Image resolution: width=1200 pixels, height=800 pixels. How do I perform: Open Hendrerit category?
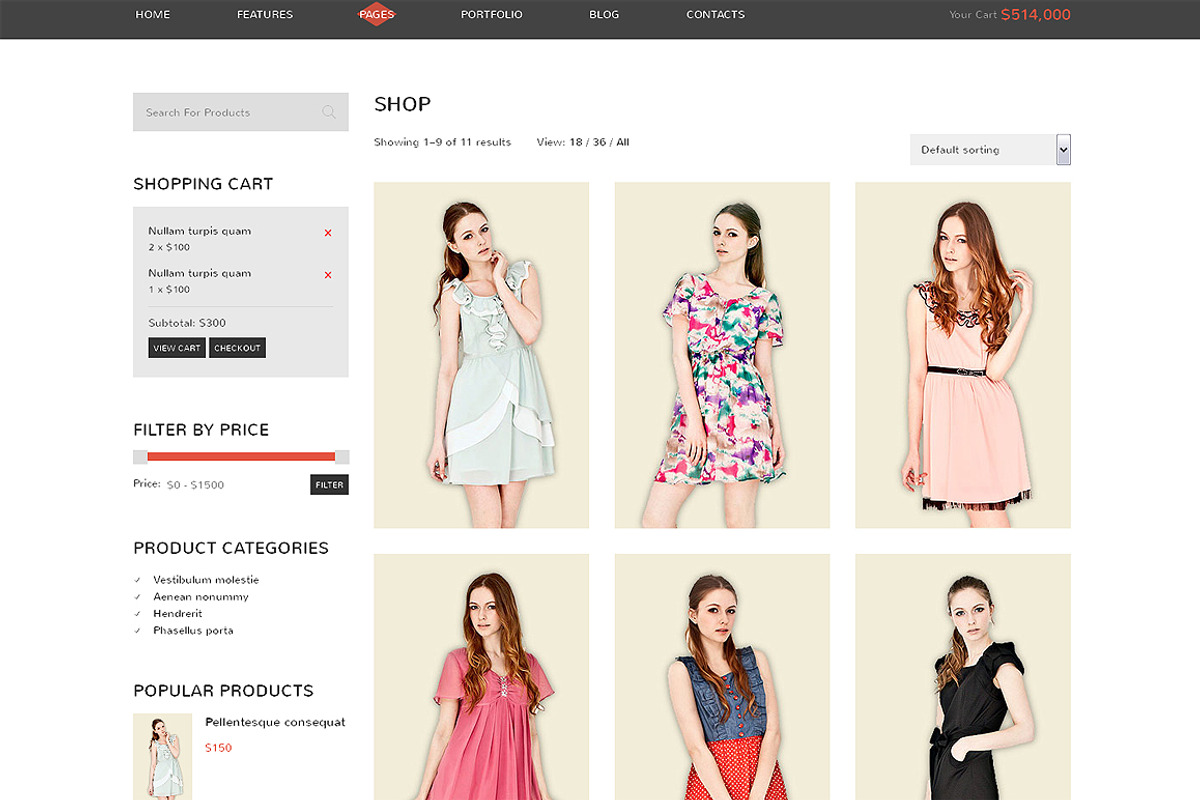(x=178, y=614)
